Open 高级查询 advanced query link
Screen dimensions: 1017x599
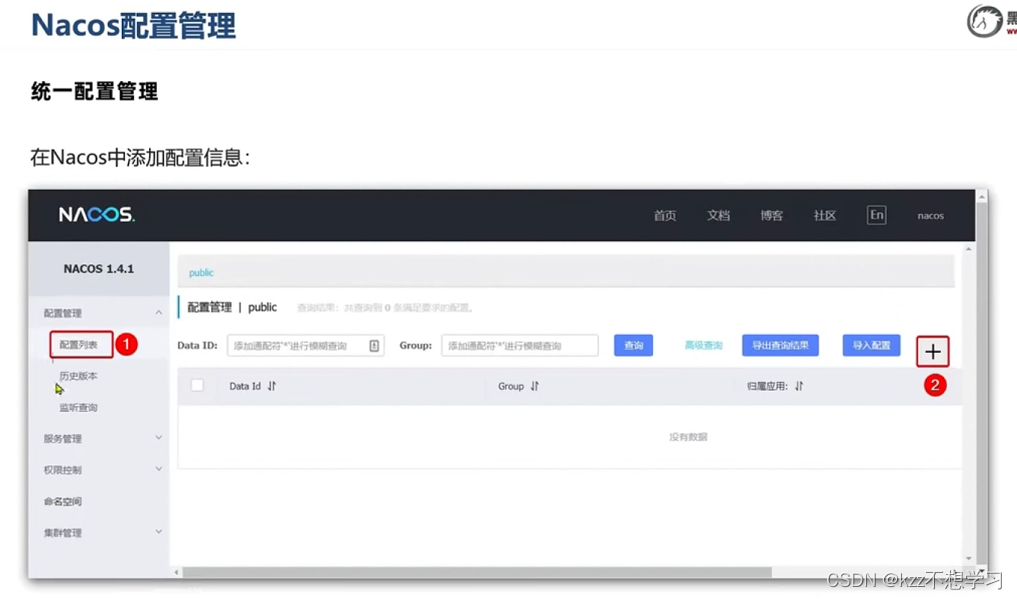[x=703, y=346]
